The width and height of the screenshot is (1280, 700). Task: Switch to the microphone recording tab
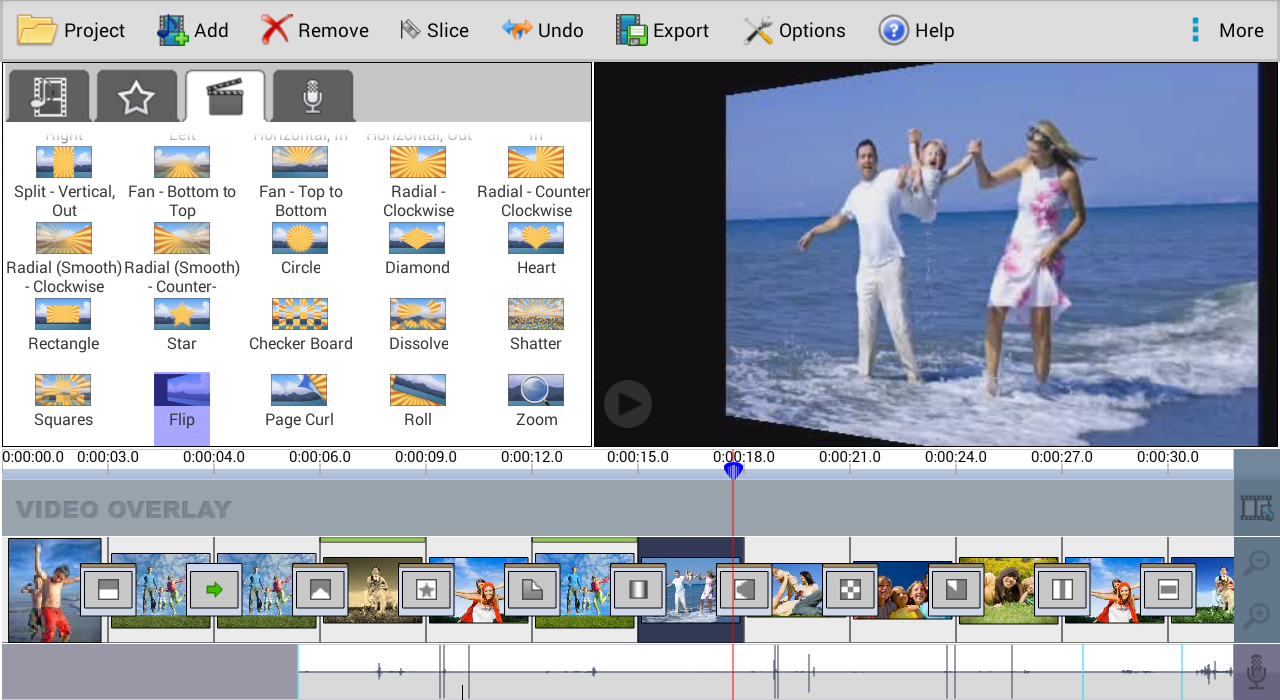pyautogui.click(x=311, y=94)
